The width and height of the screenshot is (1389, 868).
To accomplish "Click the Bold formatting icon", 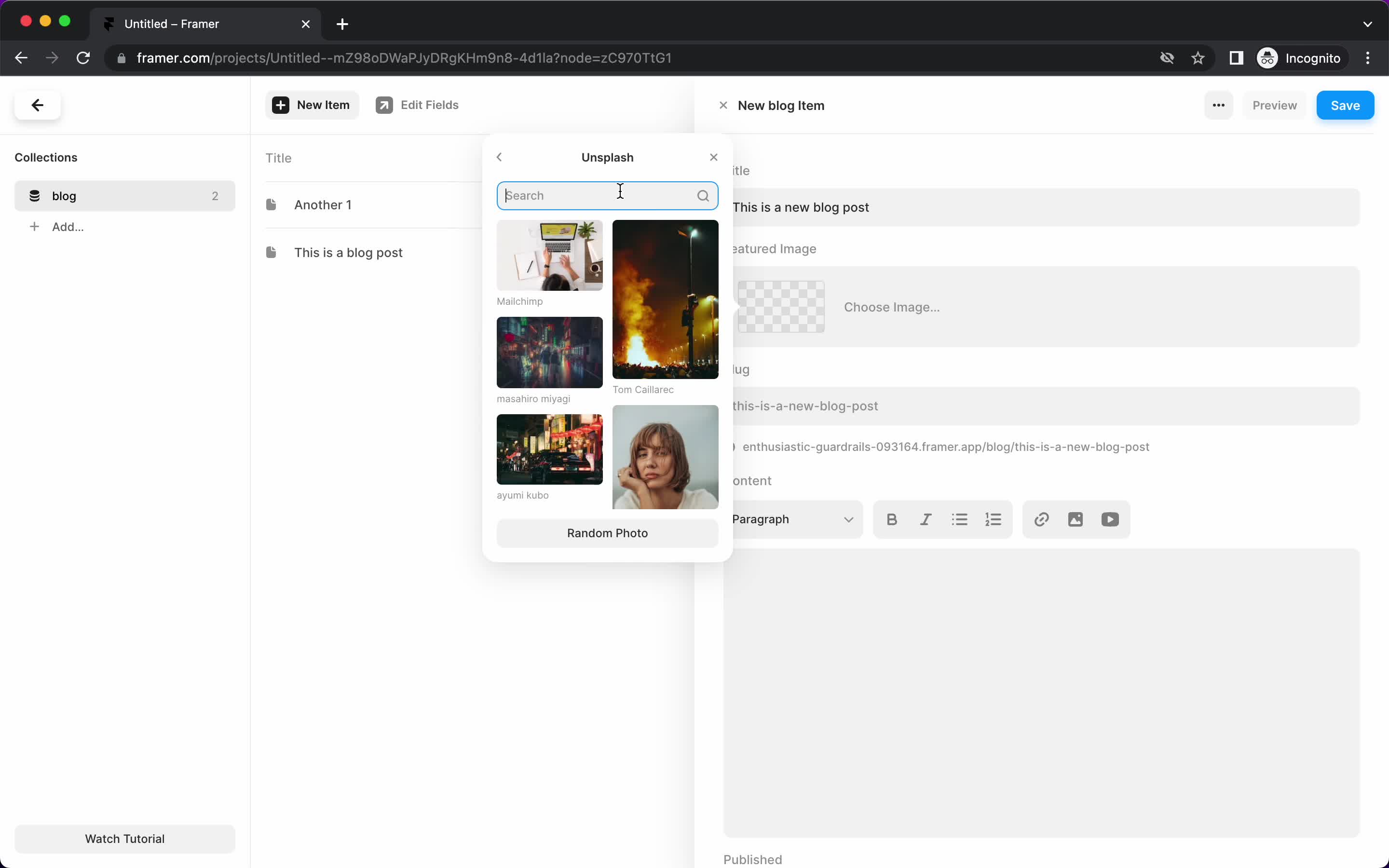I will click(891, 518).
